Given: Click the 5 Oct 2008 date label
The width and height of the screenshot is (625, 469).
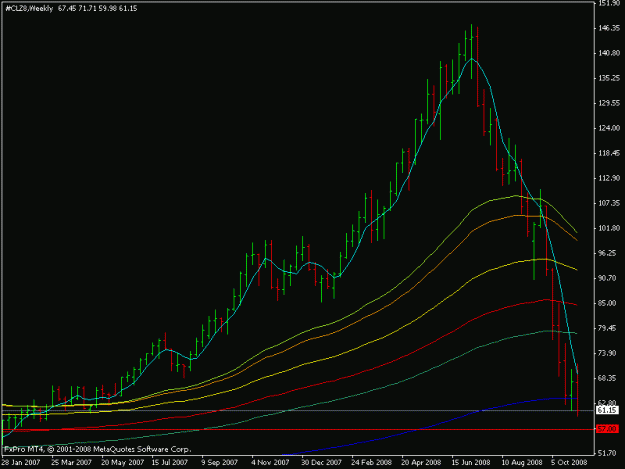Looking at the screenshot, I should (569, 463).
